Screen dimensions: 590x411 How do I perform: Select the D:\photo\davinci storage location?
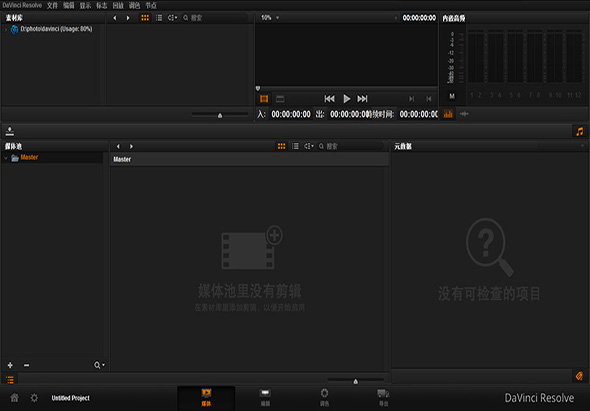(56, 29)
